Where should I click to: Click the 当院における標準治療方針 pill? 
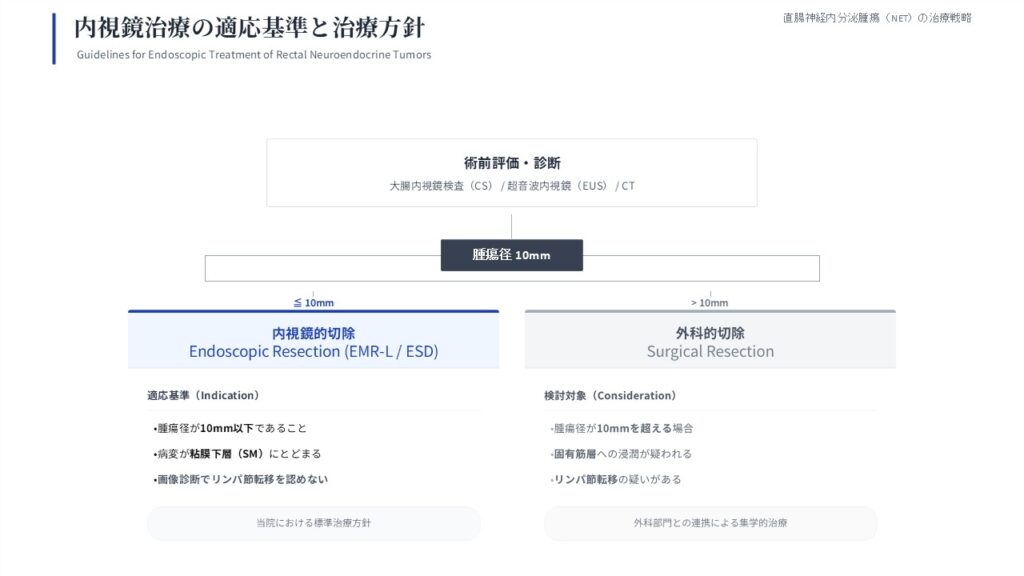pyautogui.click(x=313, y=523)
